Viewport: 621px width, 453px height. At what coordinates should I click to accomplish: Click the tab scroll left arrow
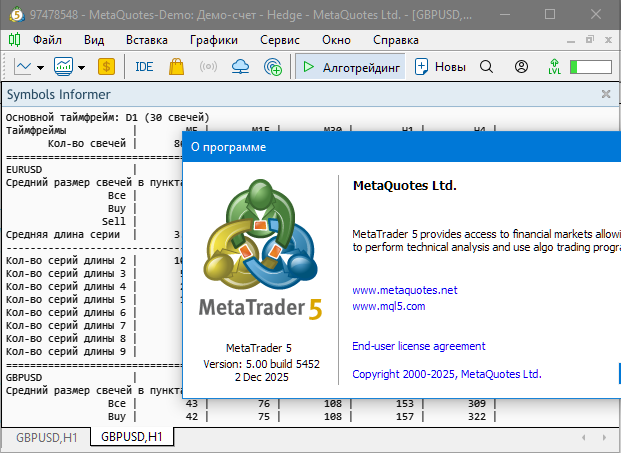[x=583, y=438]
